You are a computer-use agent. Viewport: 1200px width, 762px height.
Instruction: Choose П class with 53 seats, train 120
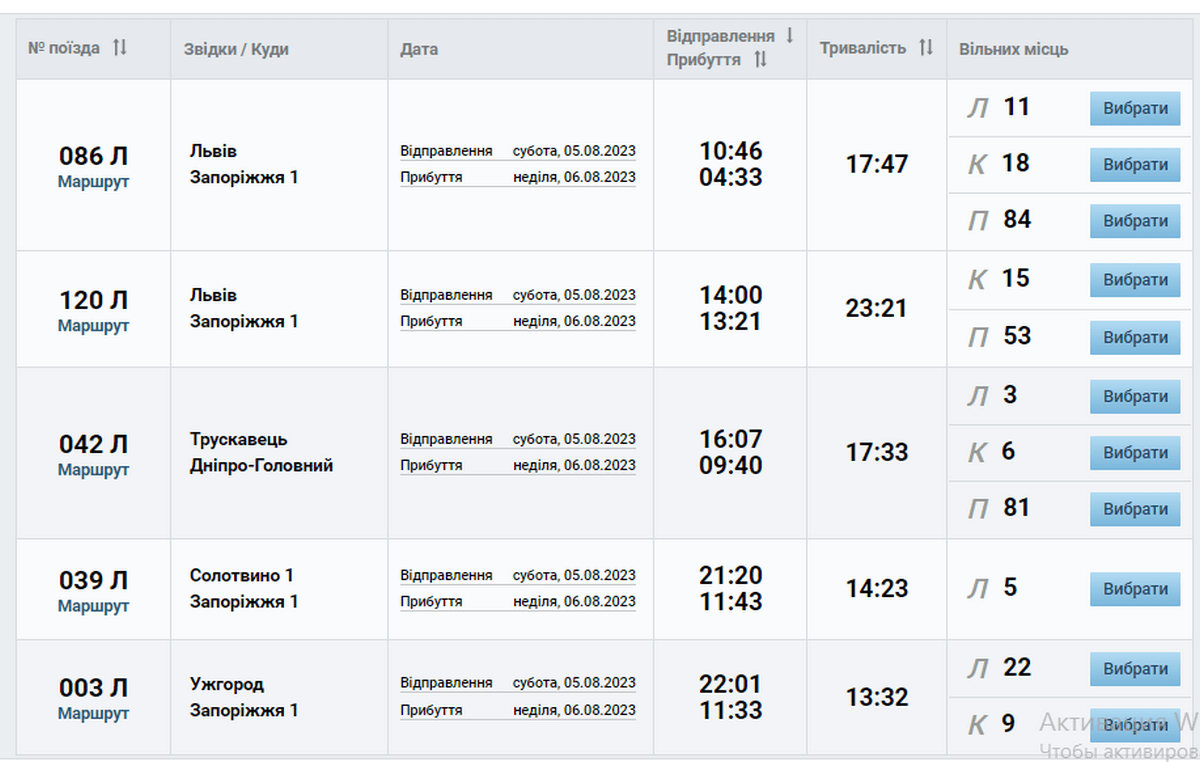click(x=1135, y=338)
